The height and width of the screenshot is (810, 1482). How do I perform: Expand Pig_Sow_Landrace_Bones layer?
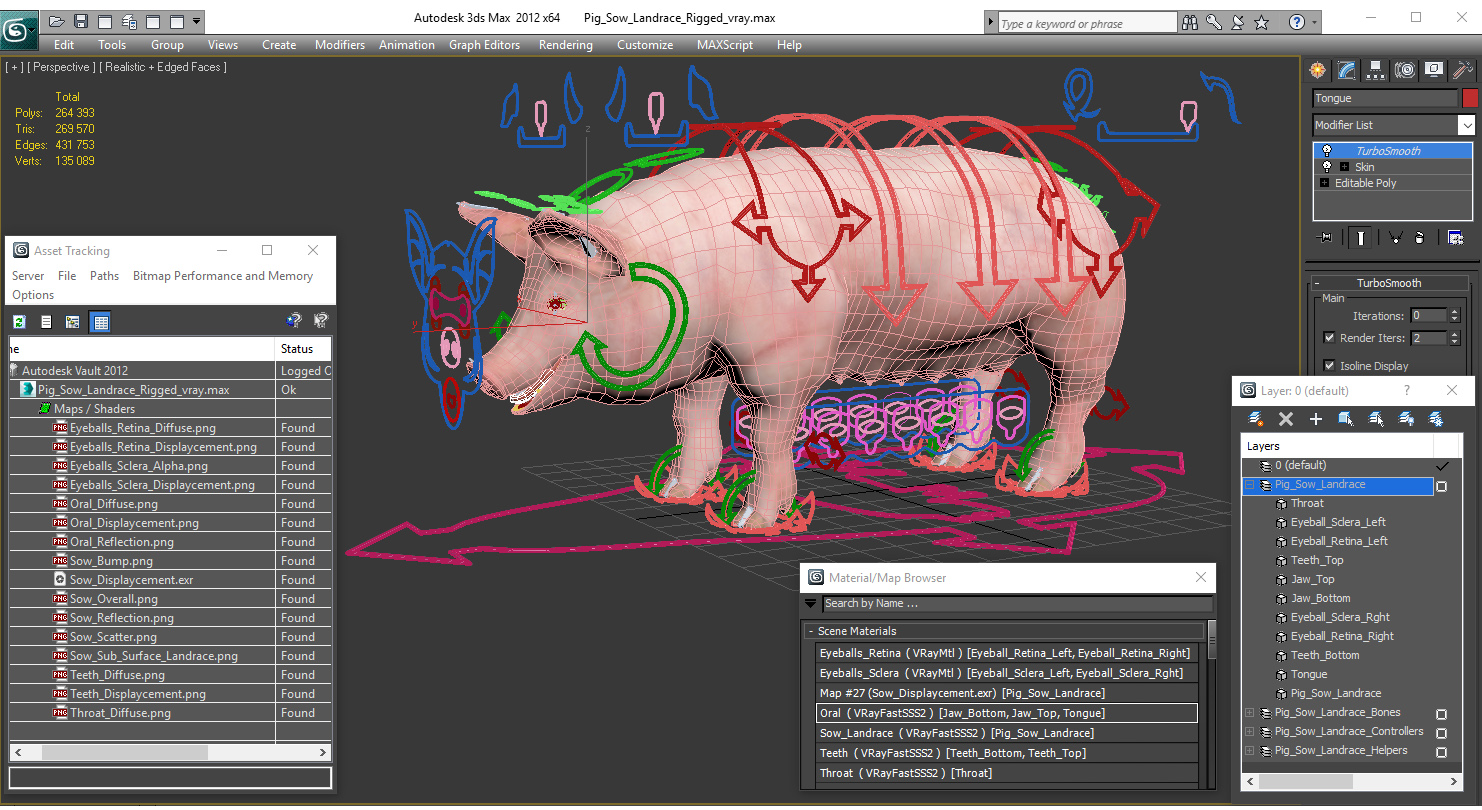[1249, 713]
